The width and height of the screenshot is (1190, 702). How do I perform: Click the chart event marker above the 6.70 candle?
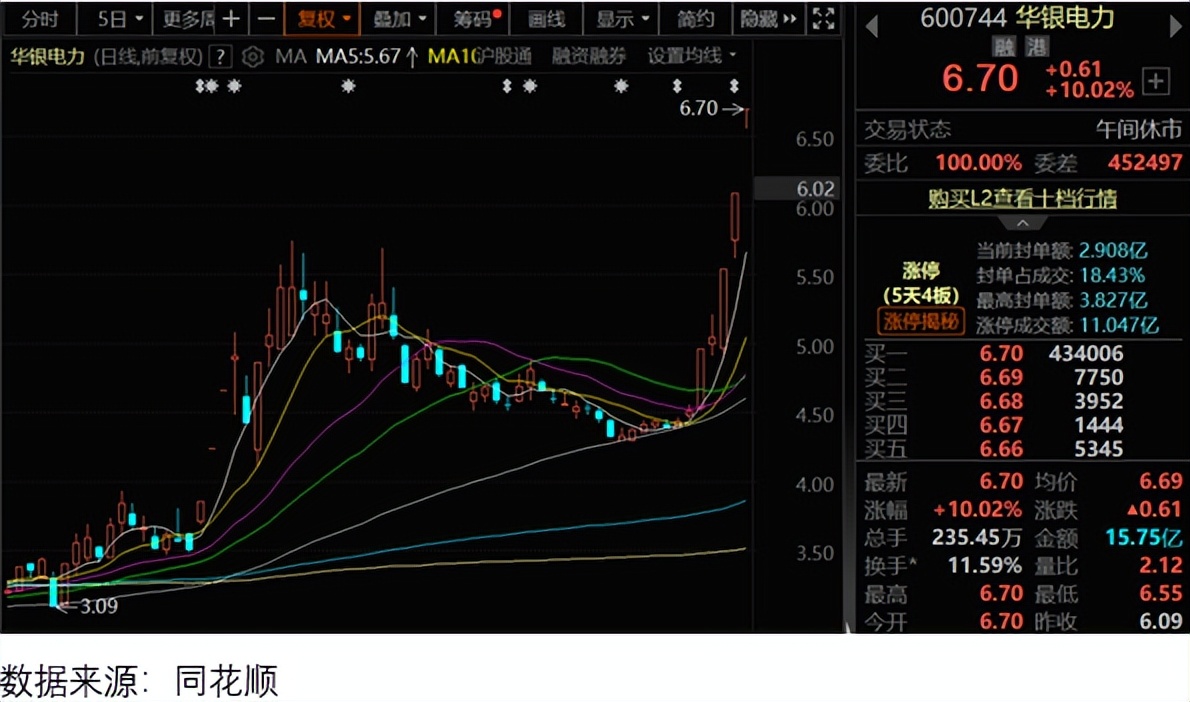(734, 86)
